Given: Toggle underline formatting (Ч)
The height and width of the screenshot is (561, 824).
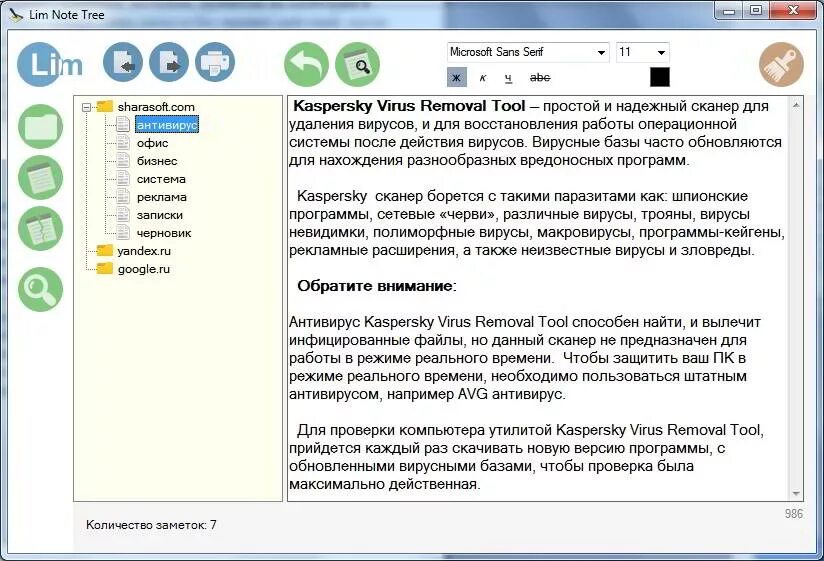Looking at the screenshot, I should tap(508, 78).
